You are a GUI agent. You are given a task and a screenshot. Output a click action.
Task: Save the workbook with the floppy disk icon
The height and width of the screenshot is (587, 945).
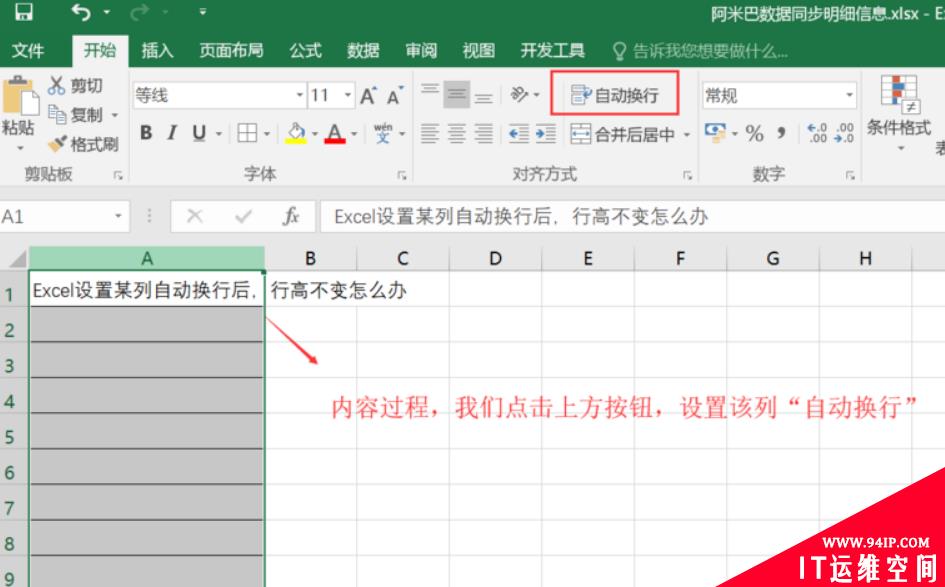point(24,12)
